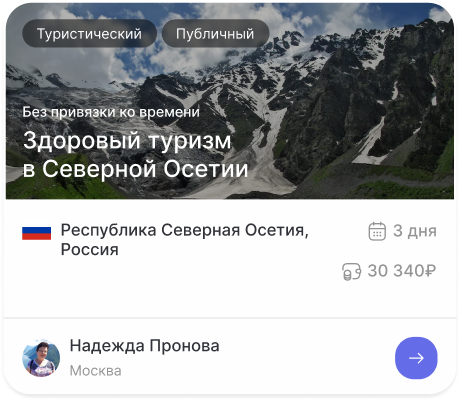Image resolution: width=460 pixels, height=401 pixels.
Task: Click the в Северной Осетии title line
Action: click(x=136, y=168)
